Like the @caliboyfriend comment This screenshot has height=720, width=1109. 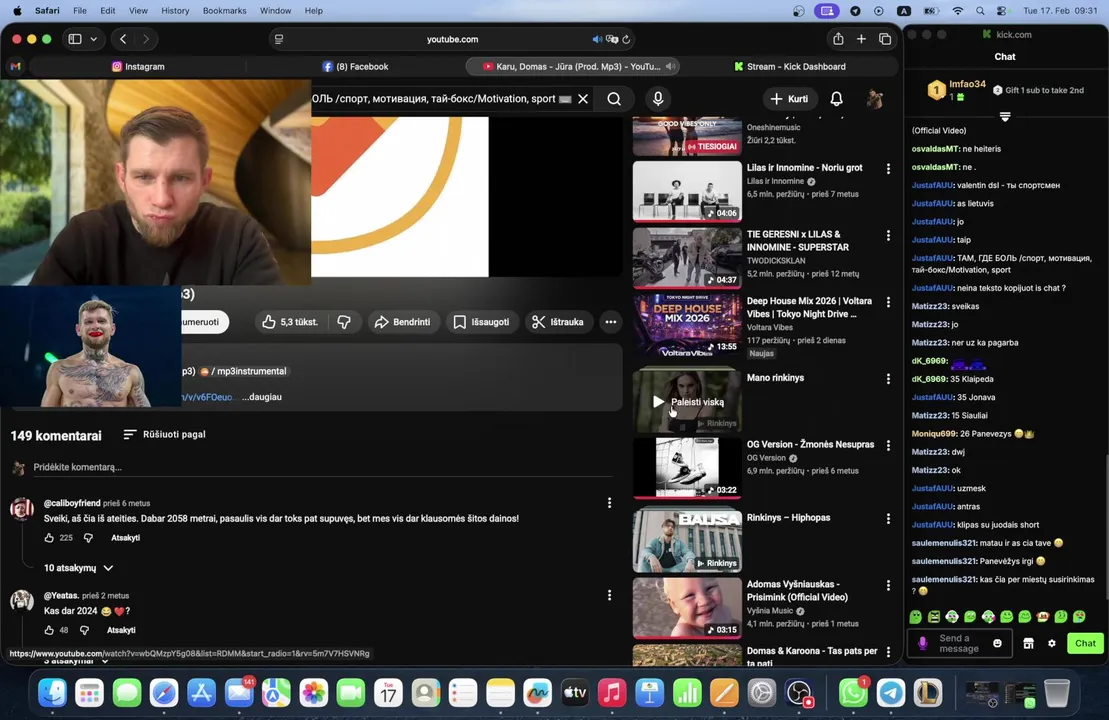(49, 538)
